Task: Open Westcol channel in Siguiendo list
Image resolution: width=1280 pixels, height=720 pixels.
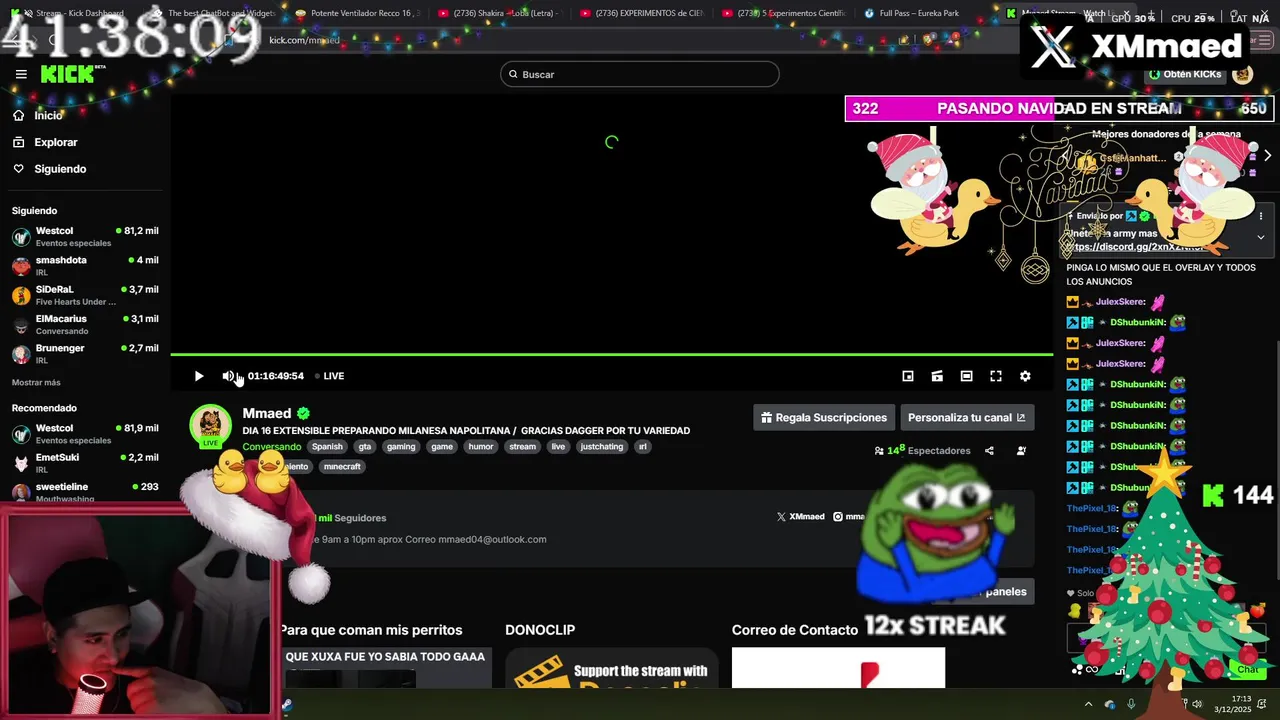Action: 85,237
